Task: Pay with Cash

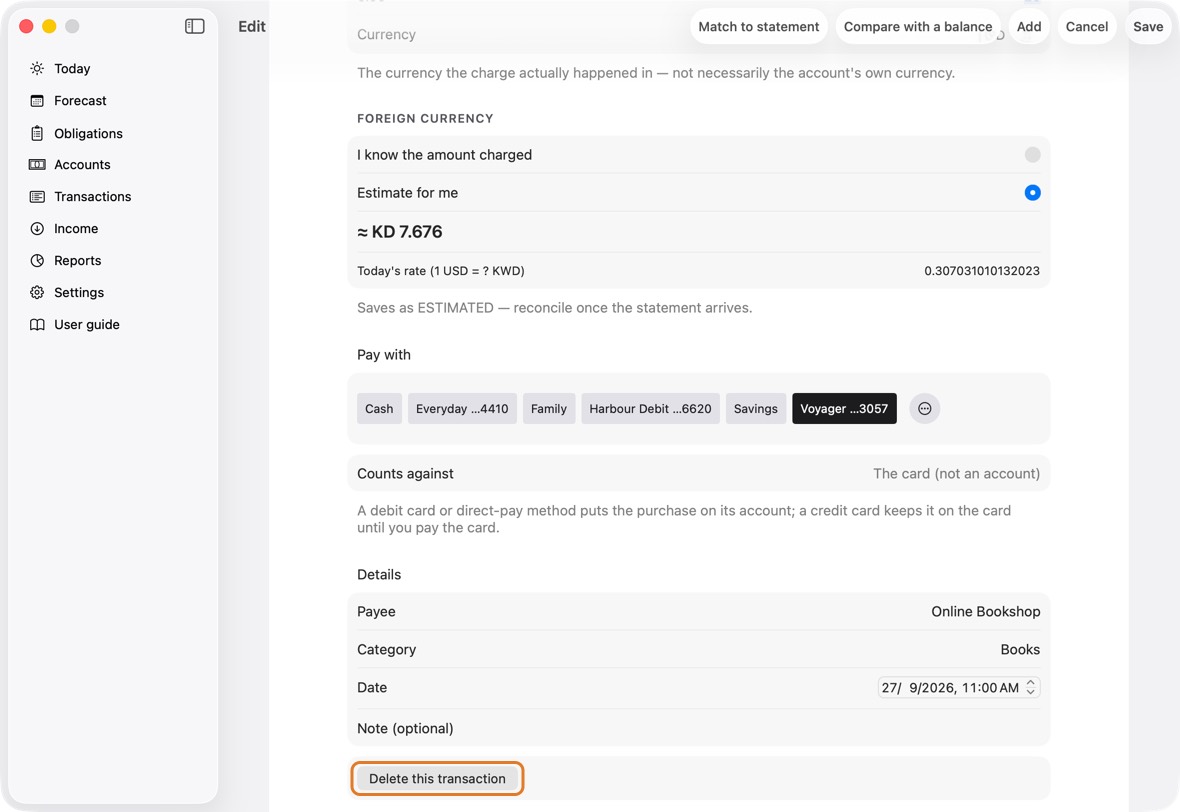Action: tap(379, 409)
